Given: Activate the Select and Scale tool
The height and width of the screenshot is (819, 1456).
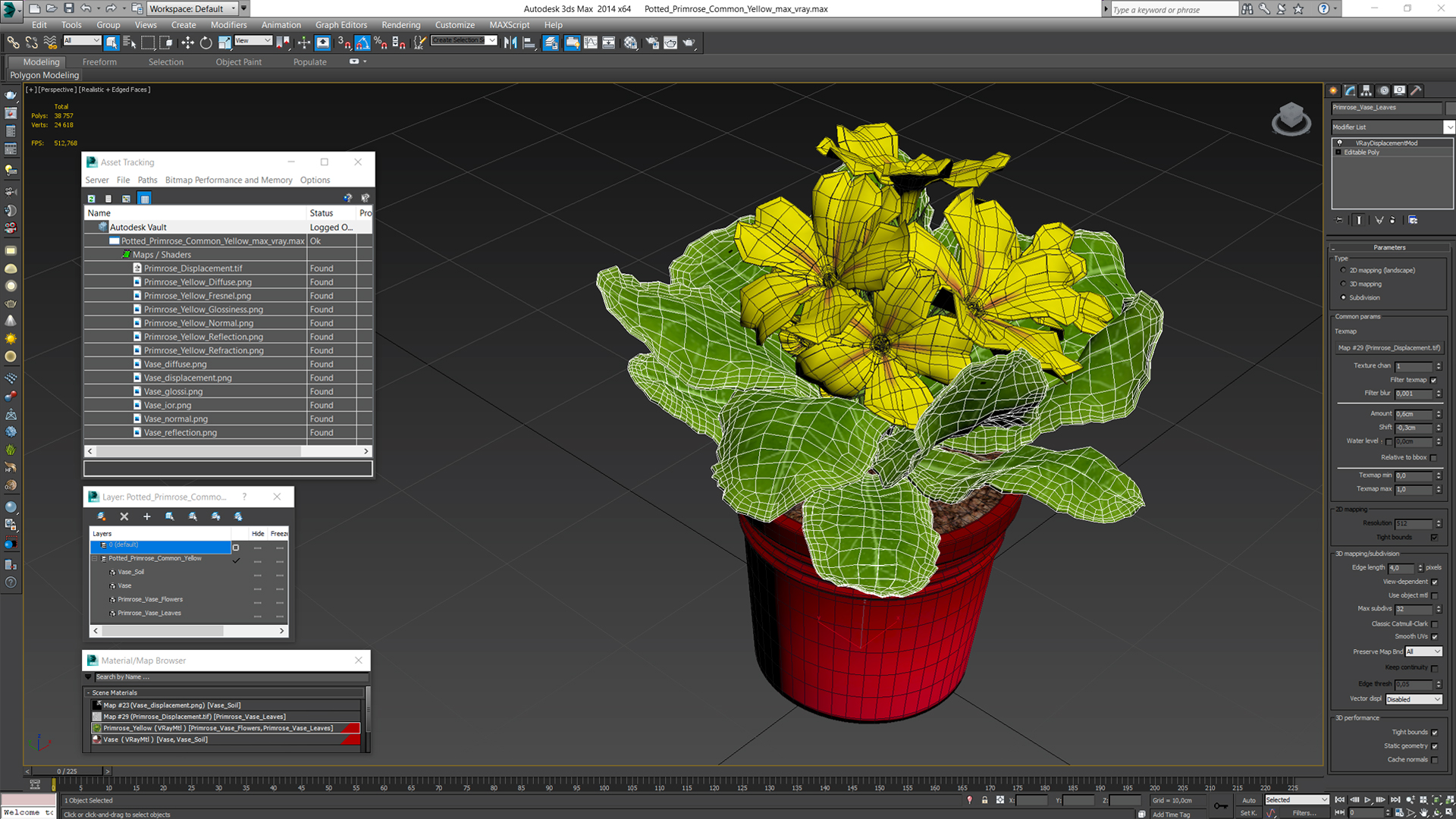Looking at the screenshot, I should tap(224, 42).
